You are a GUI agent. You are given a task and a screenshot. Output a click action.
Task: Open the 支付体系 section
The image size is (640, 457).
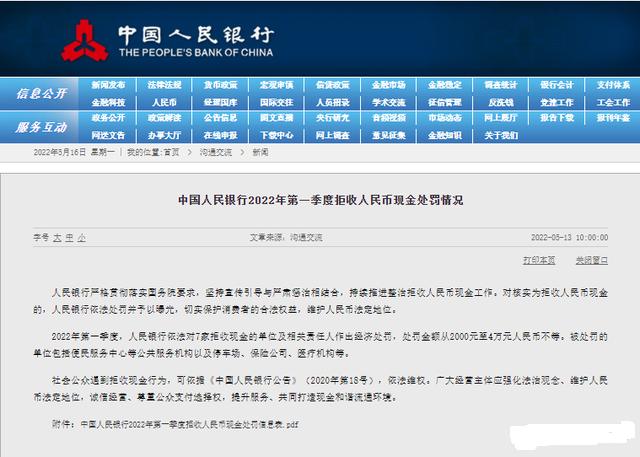point(613,85)
